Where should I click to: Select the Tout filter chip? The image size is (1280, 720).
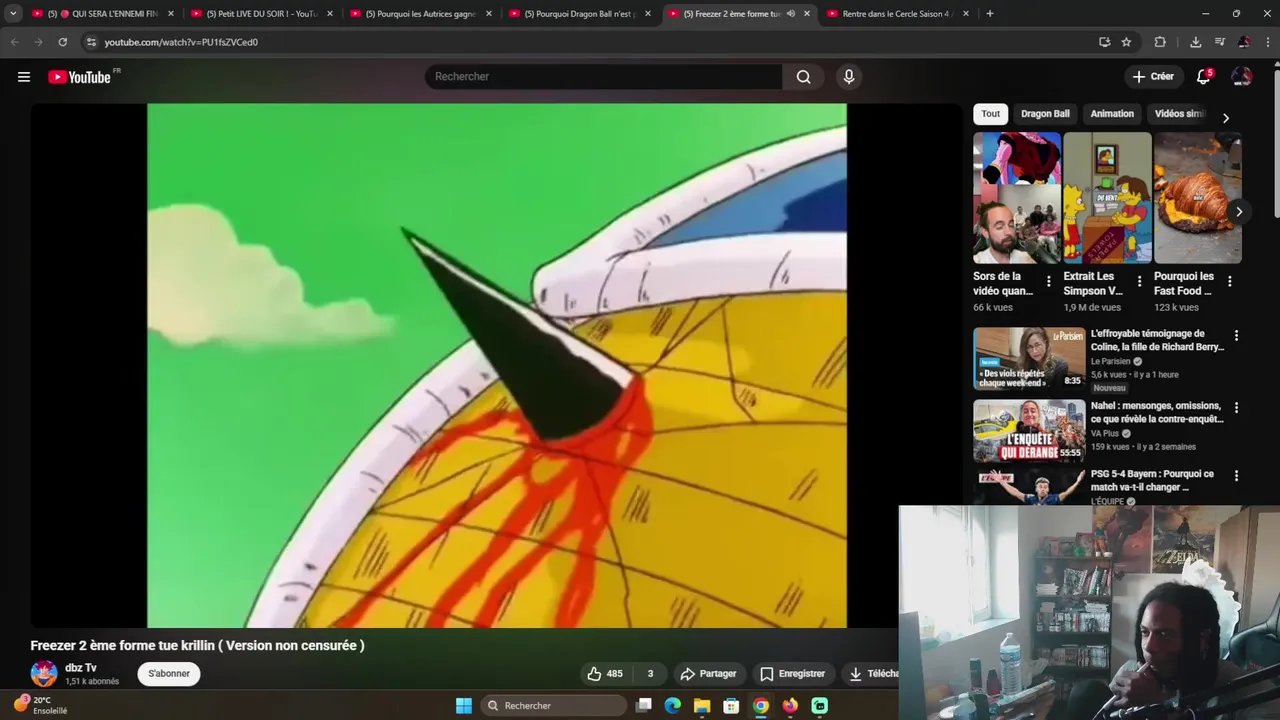(x=990, y=114)
